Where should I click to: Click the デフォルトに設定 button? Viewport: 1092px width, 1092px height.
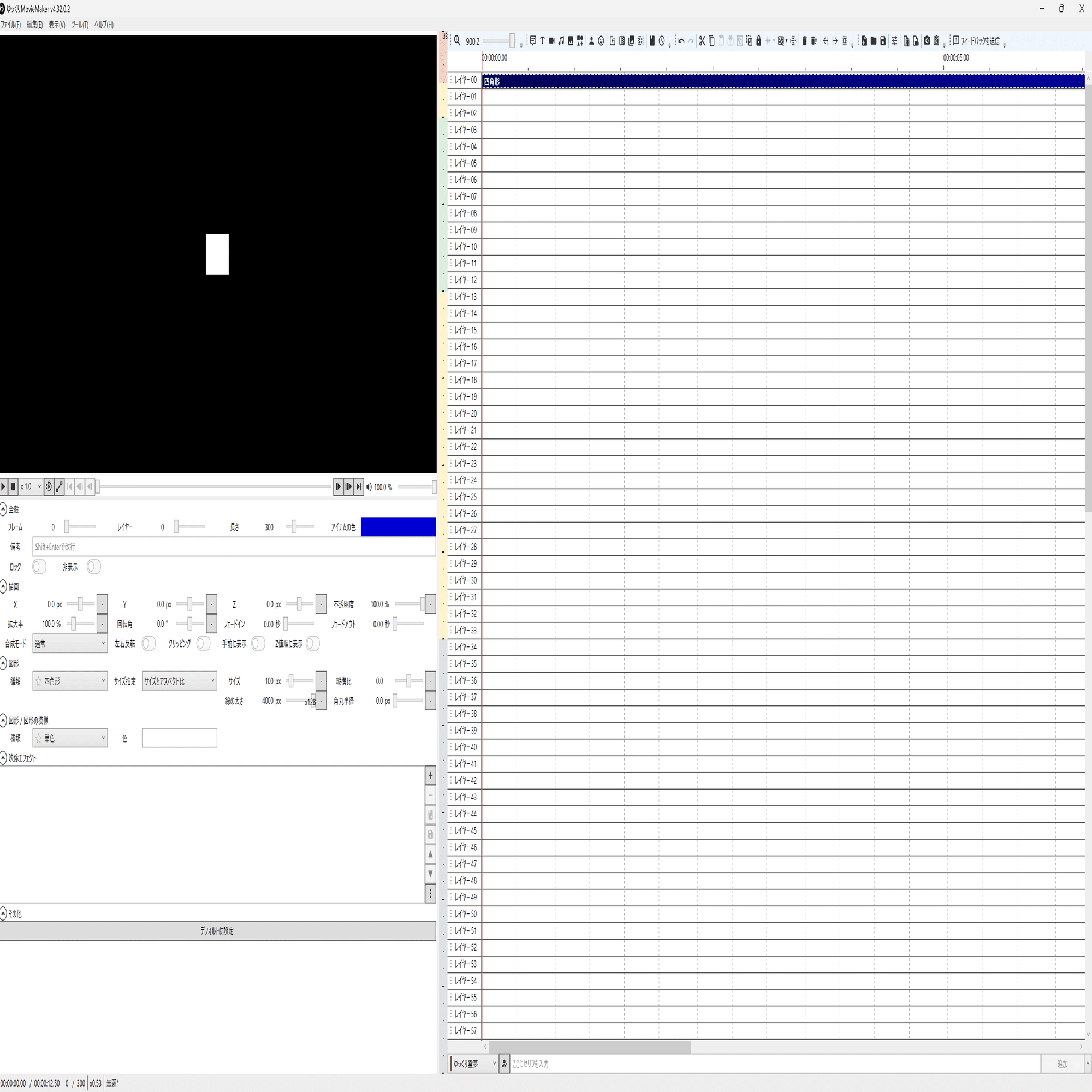217,931
